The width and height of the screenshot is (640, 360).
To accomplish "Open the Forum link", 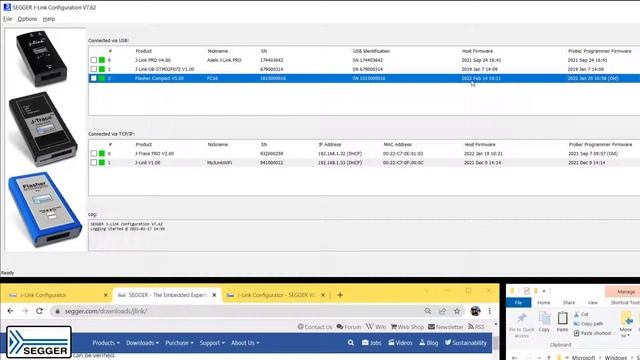I will pos(349,327).
